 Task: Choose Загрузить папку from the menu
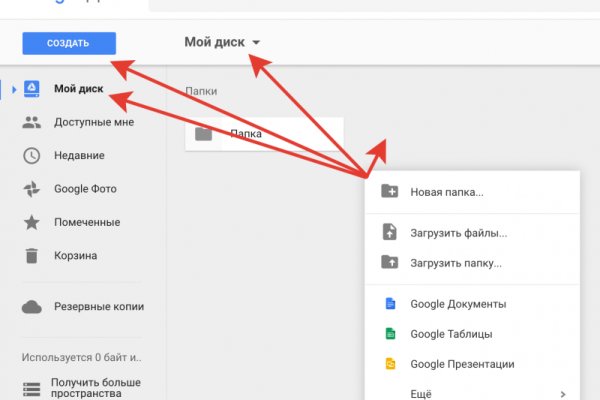pos(455,263)
